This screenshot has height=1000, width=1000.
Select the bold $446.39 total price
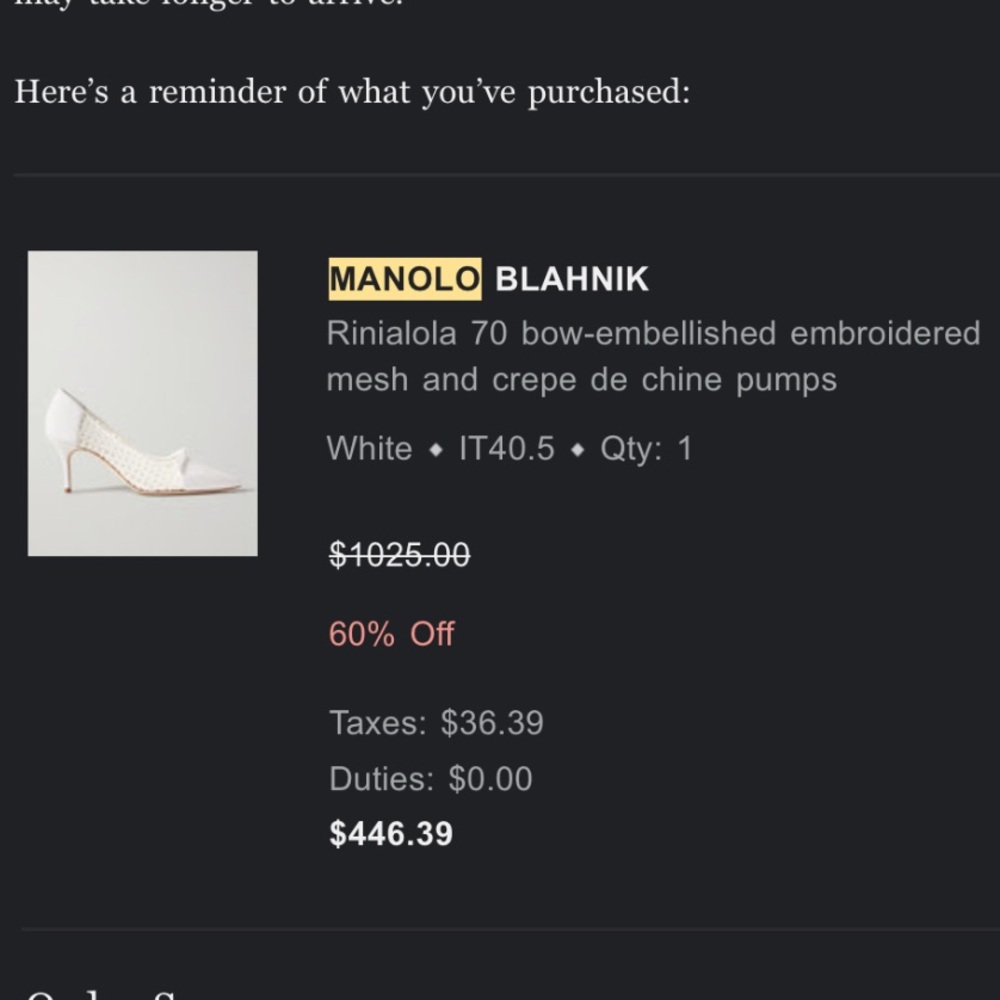pos(391,834)
